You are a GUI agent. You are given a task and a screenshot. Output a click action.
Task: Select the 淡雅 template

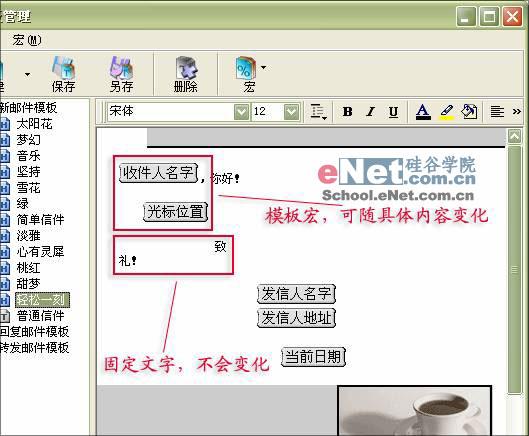tap(28, 236)
